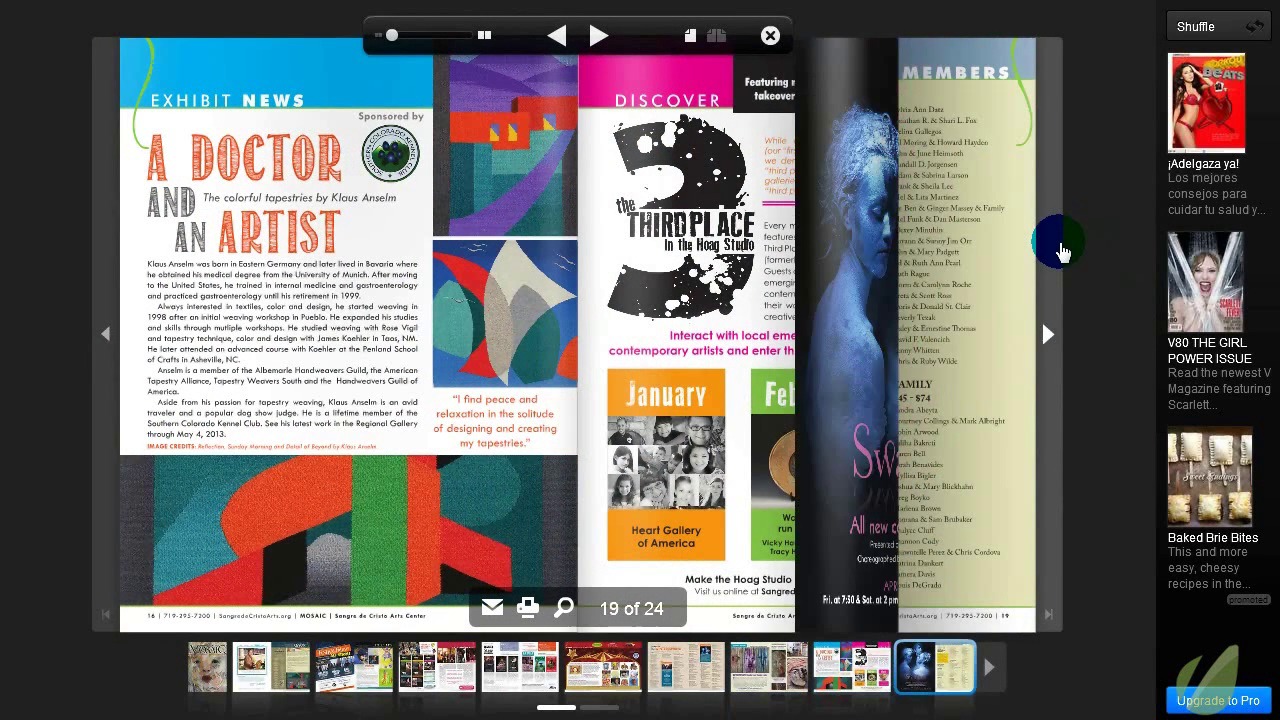Screen dimensions: 1280x720
Task: Close the reader with the X button
Action: tap(770, 36)
